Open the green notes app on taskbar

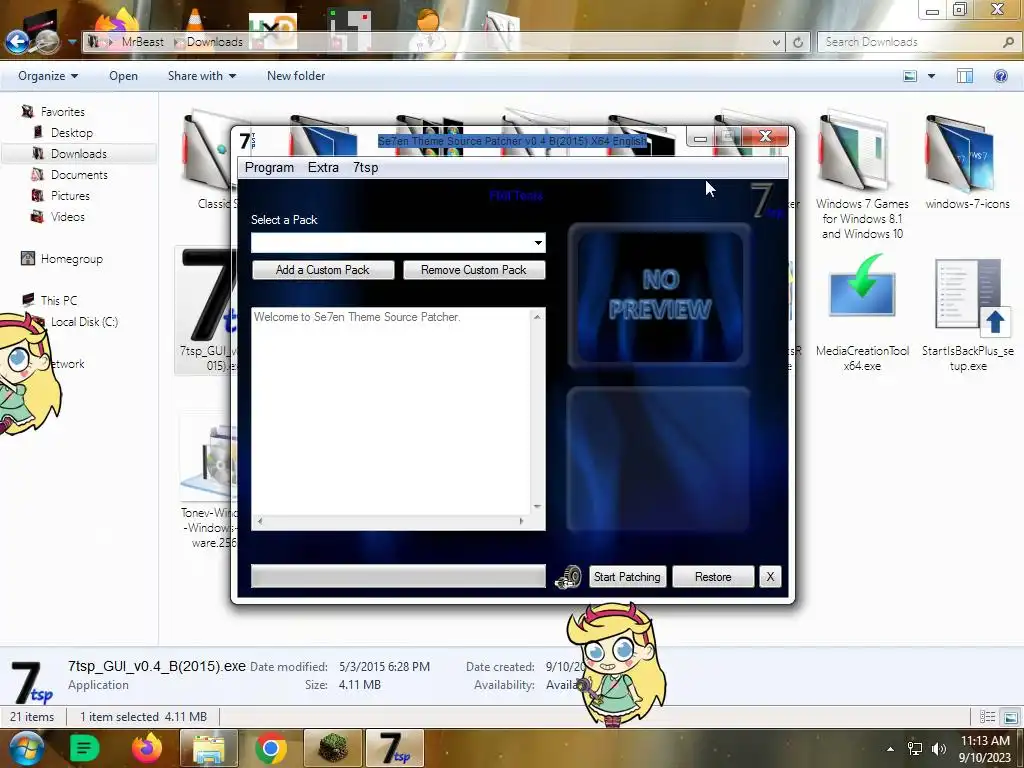point(84,748)
